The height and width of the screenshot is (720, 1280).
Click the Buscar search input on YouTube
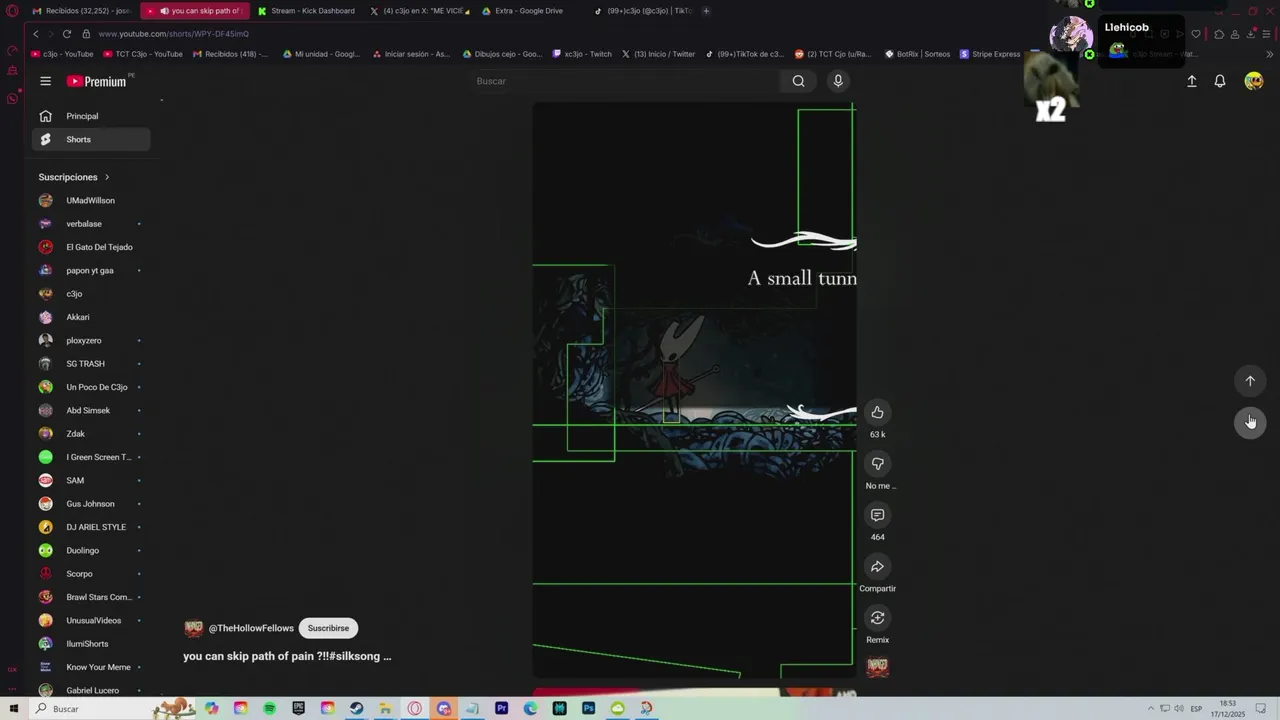coord(623,81)
